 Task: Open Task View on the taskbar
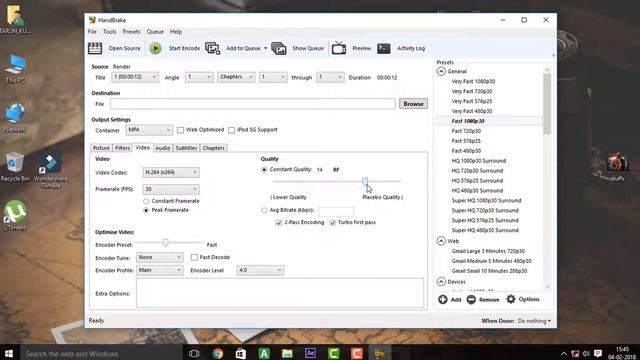tap(194, 353)
